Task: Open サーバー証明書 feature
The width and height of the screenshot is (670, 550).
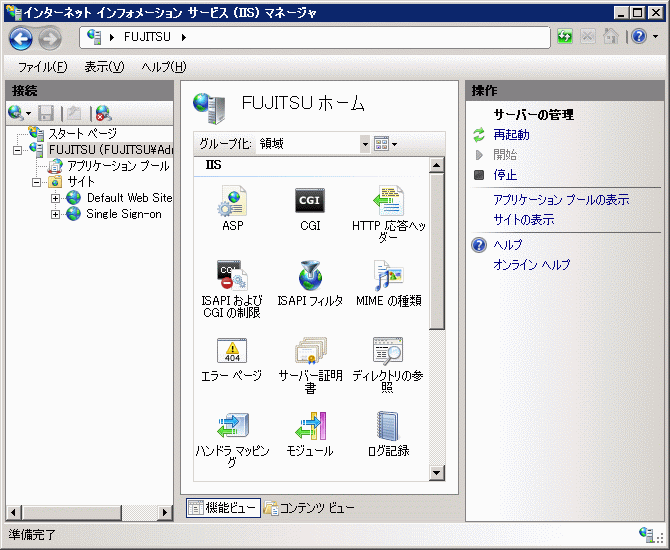Action: 310,365
